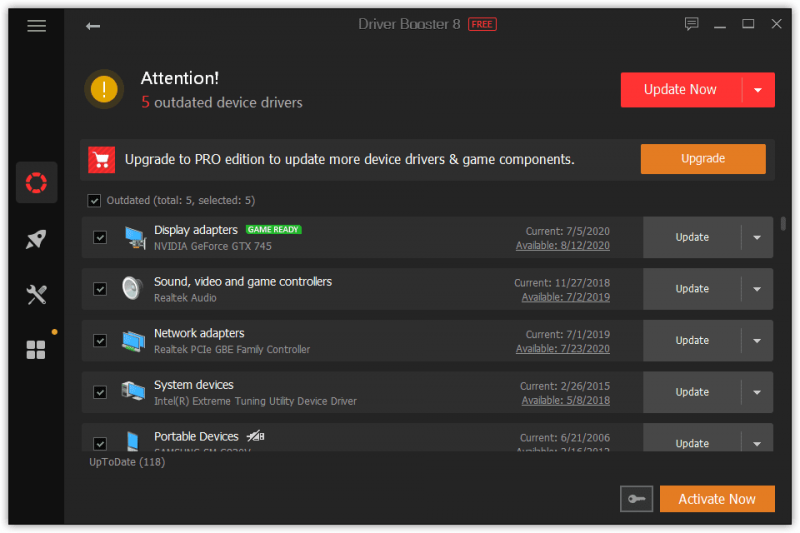This screenshot has height=533, width=800.
Task: Expand Realtek Audio update options arrow
Action: point(757,289)
